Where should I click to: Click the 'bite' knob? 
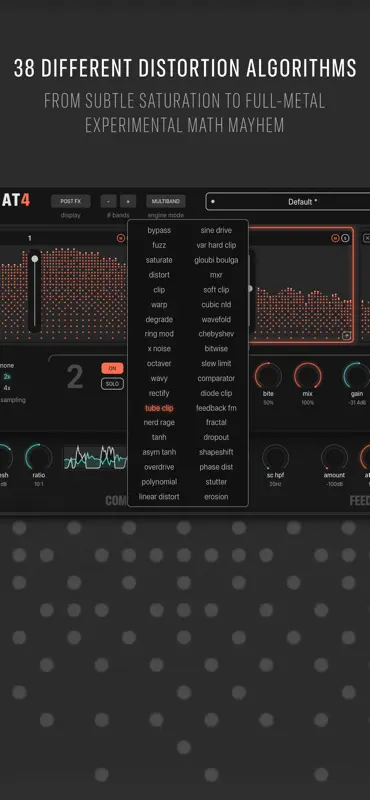coord(268,376)
